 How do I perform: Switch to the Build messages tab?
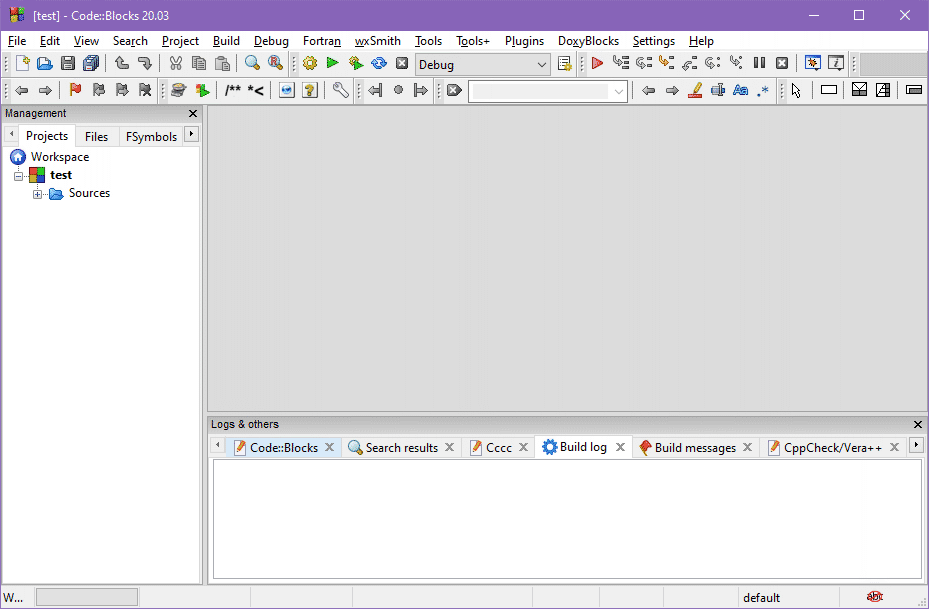(x=694, y=448)
